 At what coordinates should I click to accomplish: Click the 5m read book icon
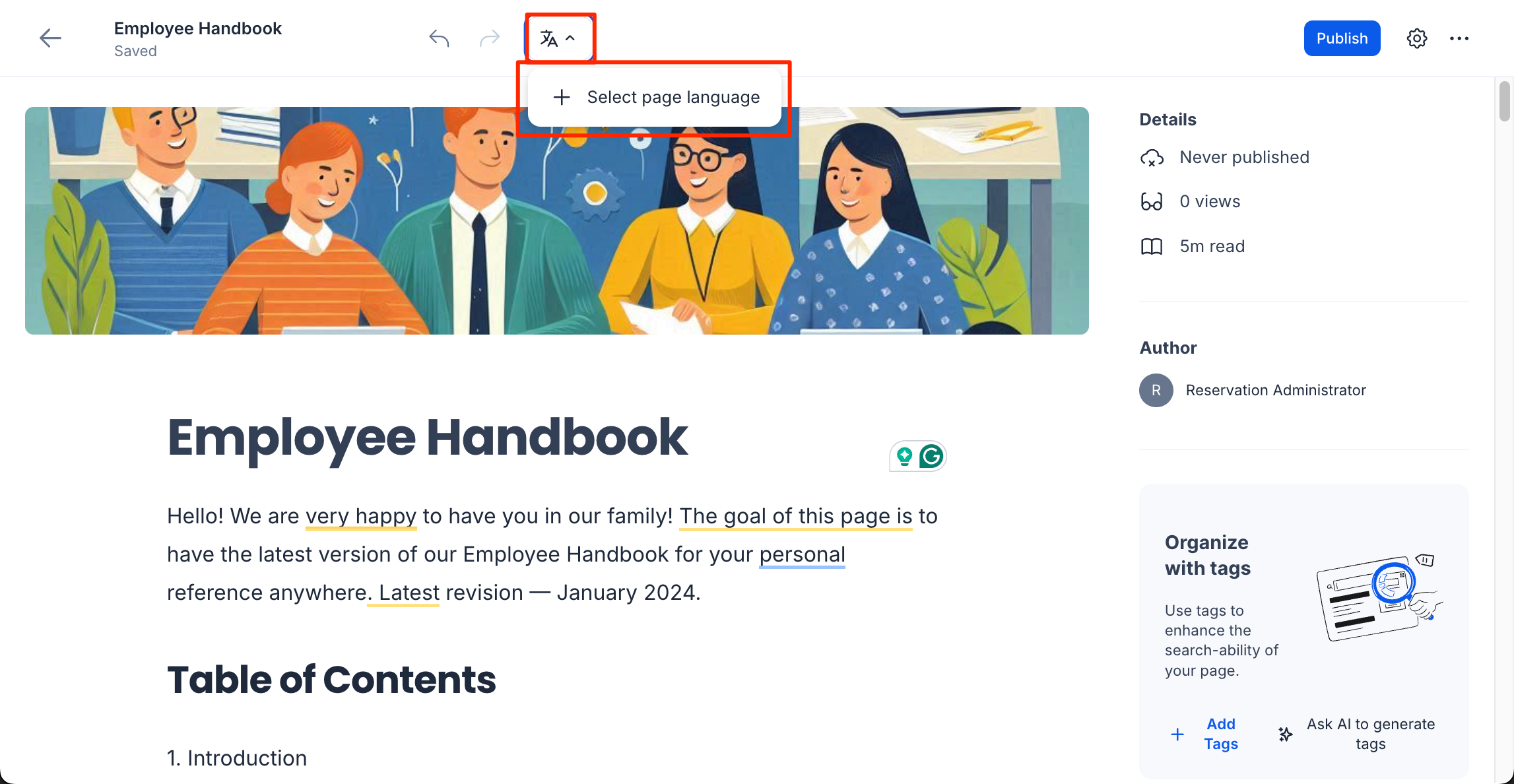click(x=1152, y=246)
